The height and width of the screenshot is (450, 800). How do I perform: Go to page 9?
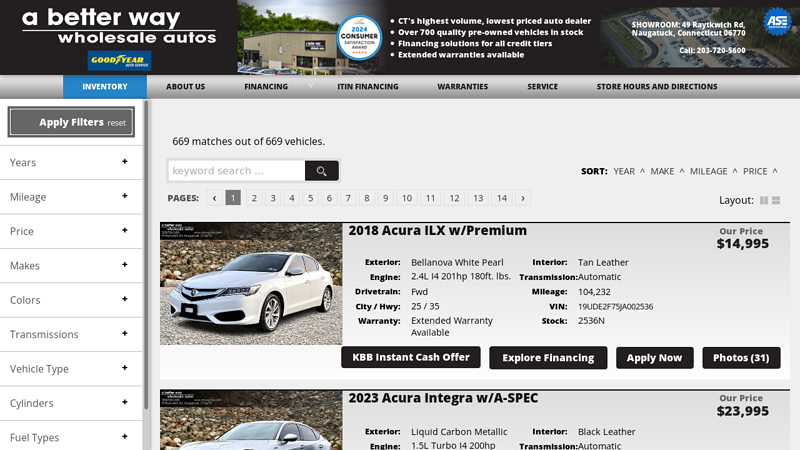coord(385,198)
